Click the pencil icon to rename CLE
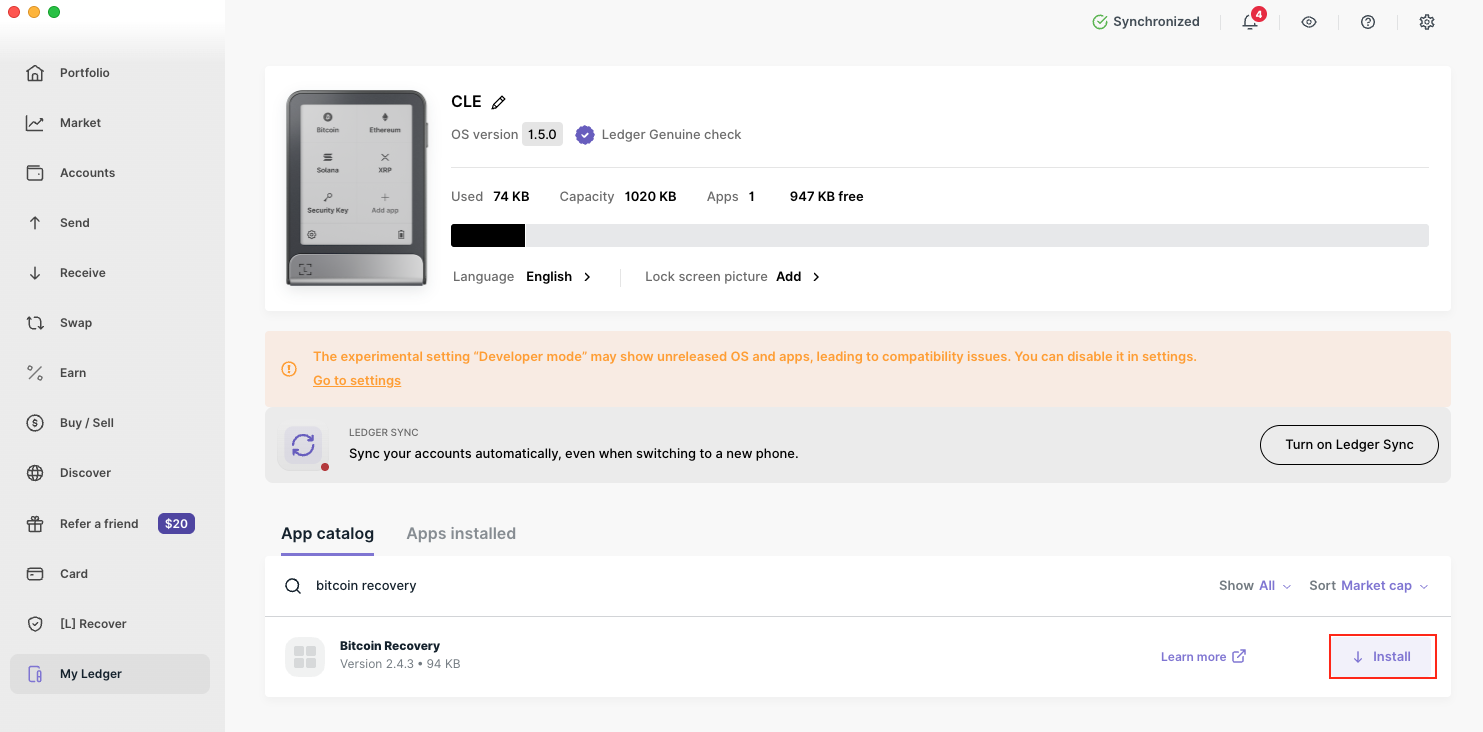This screenshot has width=1483, height=732. (499, 102)
